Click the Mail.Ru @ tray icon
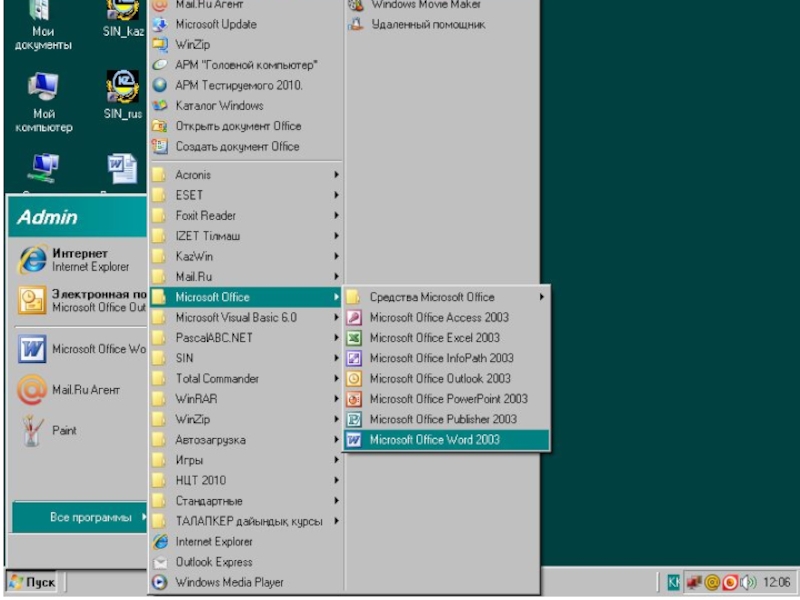This screenshot has width=800, height=600. click(x=712, y=582)
